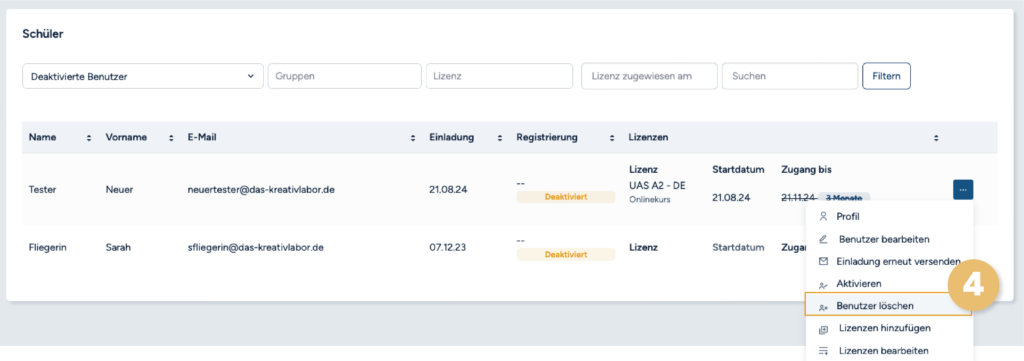Click the Filtern button
Viewport: 1024px width, 361px height.
point(886,76)
